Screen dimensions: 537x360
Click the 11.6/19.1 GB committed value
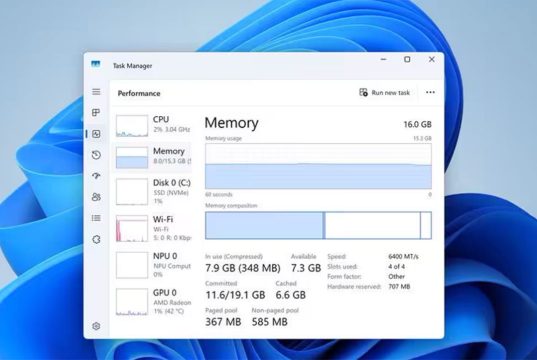(x=235, y=295)
